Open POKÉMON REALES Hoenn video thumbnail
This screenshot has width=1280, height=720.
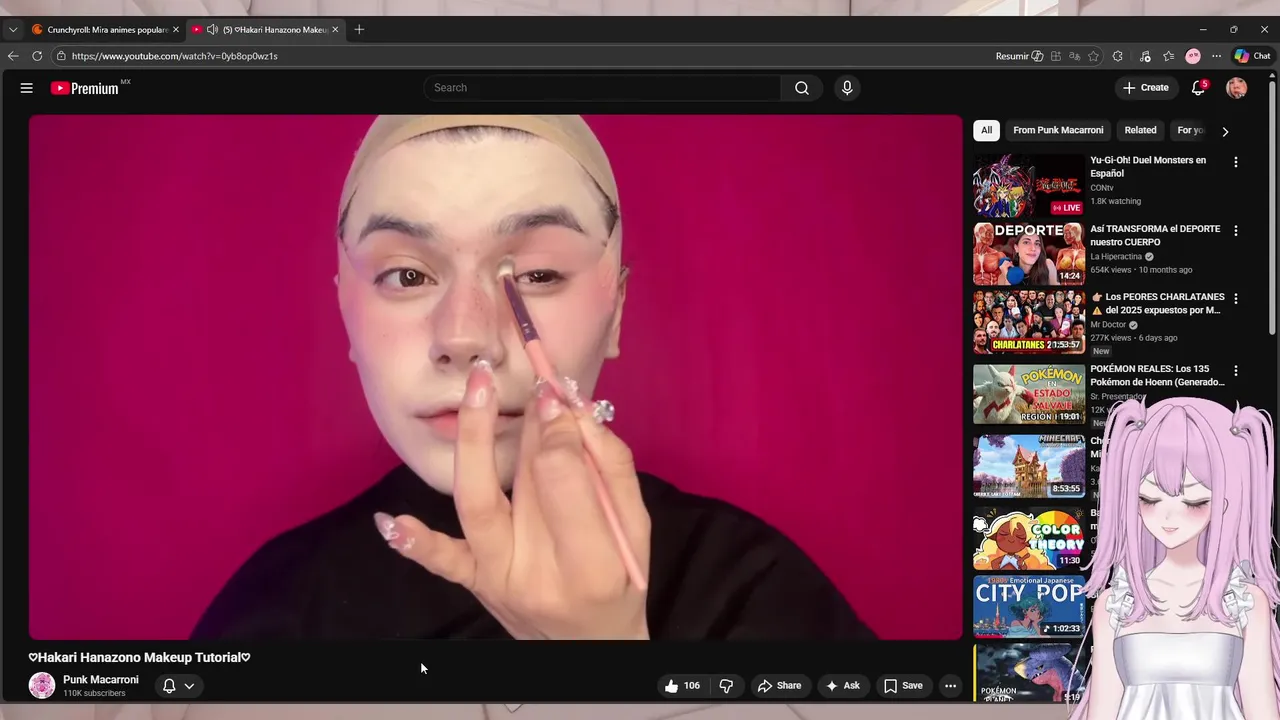tap(1028, 394)
